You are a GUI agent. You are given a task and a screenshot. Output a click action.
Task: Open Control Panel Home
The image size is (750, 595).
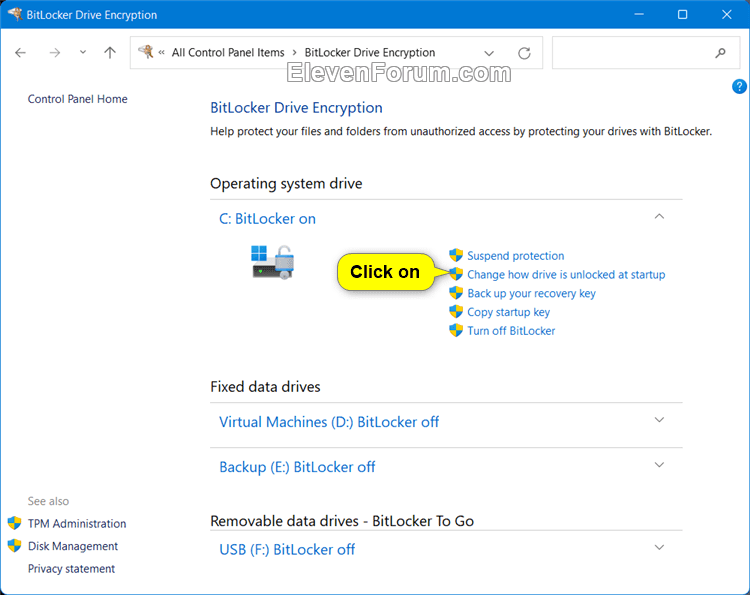[77, 99]
